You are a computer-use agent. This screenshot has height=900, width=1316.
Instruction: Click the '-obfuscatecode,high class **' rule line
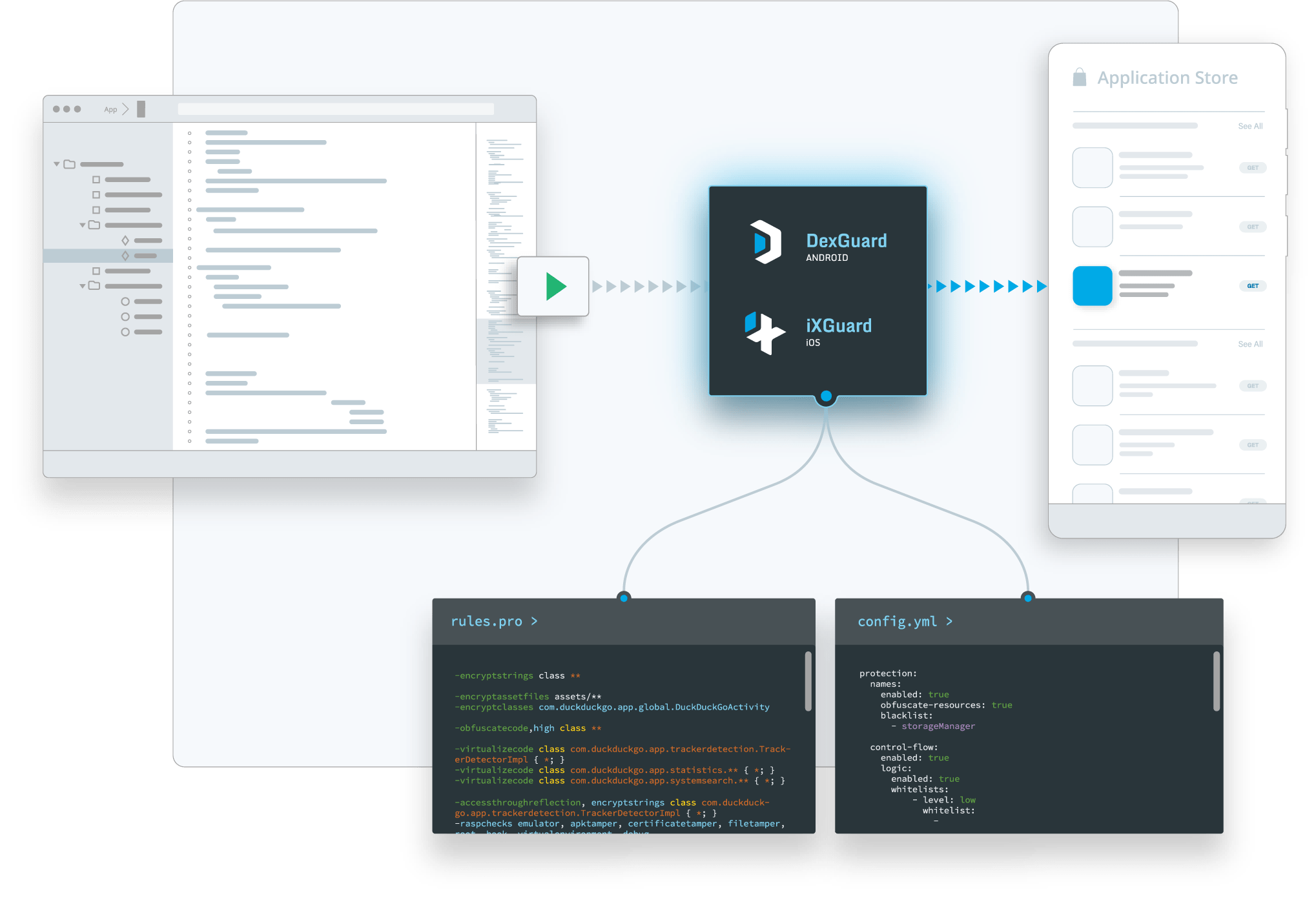[528, 728]
